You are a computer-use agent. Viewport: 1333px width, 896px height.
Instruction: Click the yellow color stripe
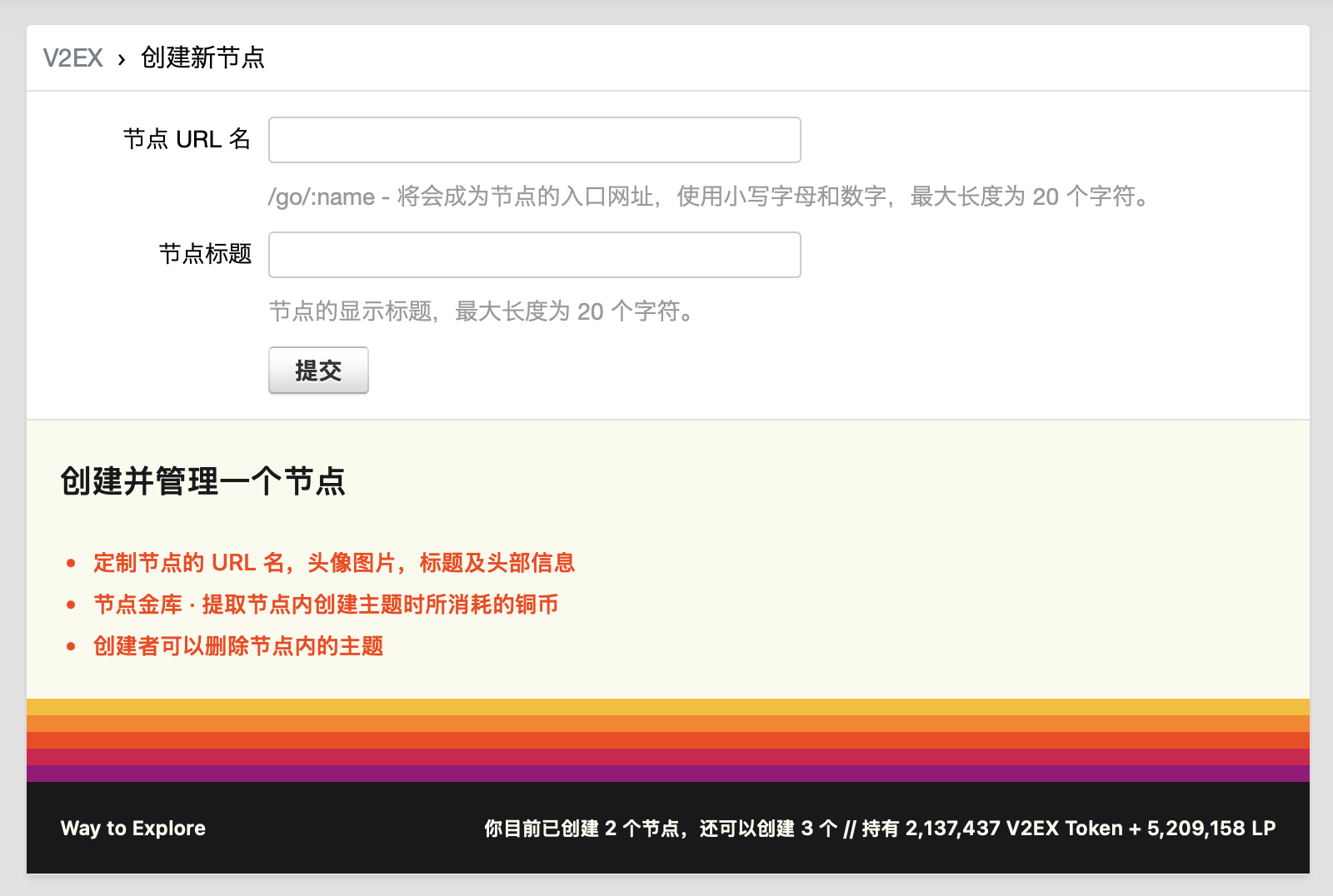667,707
